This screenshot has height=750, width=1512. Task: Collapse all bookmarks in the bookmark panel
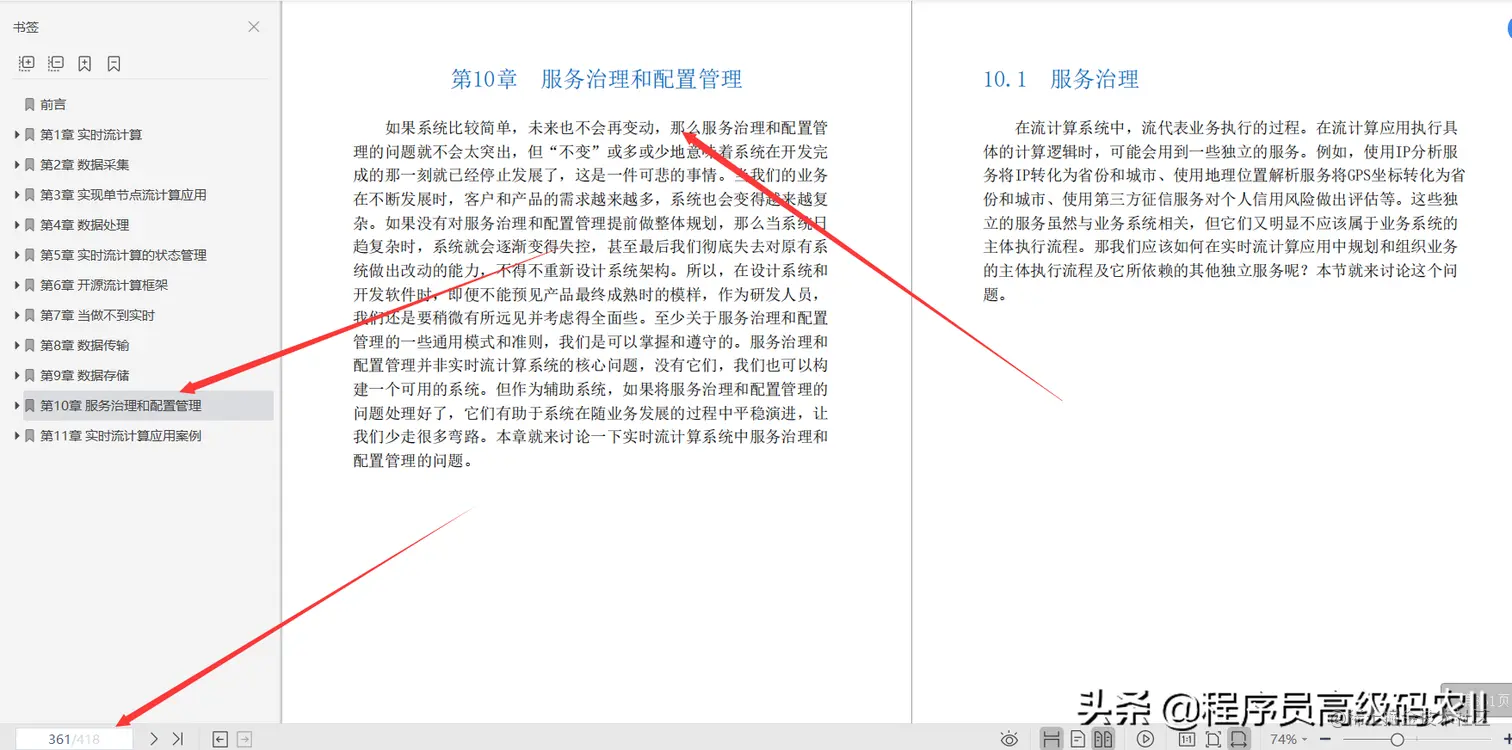coord(55,62)
